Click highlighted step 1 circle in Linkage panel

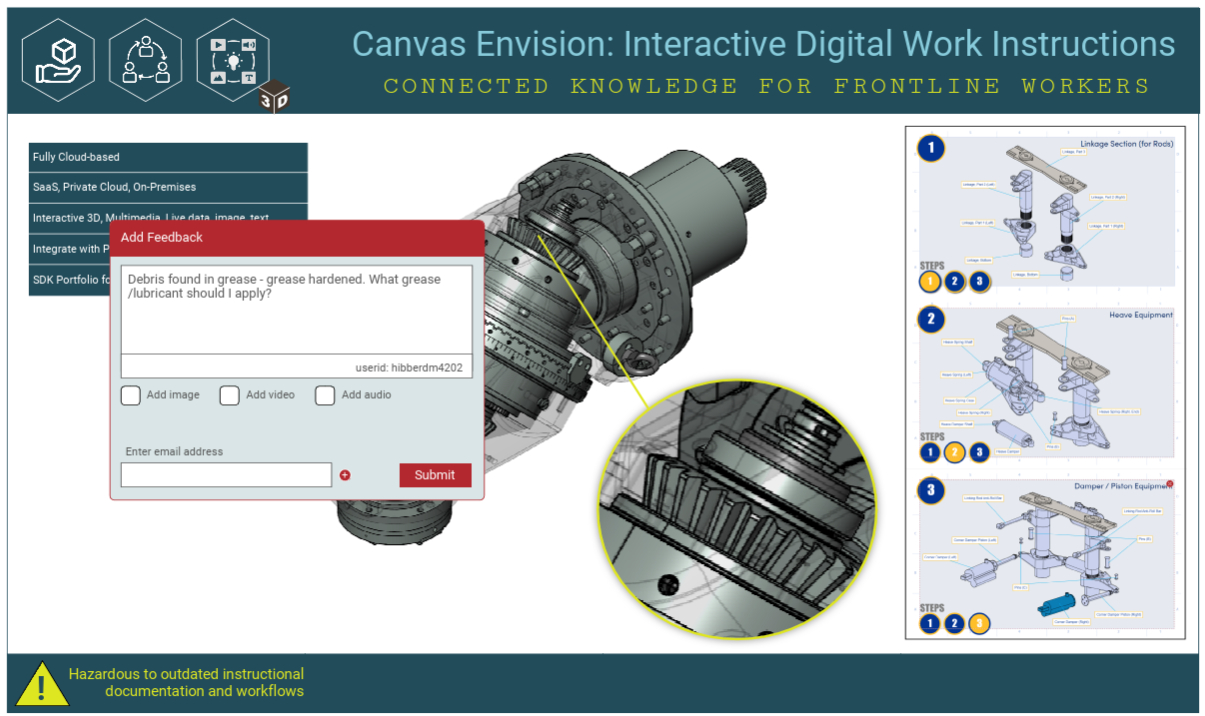pyautogui.click(x=930, y=282)
